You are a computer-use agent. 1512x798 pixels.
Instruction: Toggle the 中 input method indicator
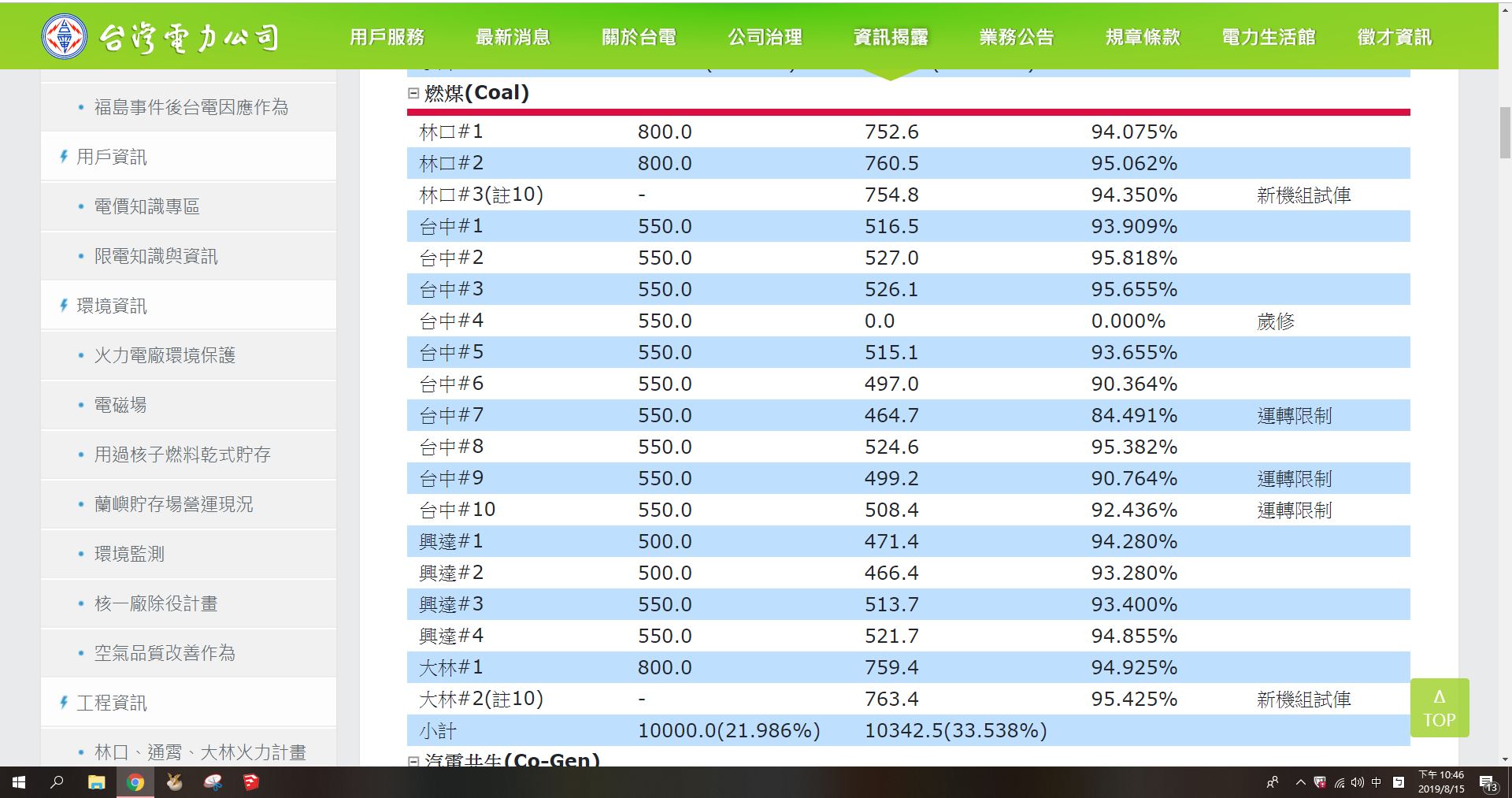coord(1377,782)
